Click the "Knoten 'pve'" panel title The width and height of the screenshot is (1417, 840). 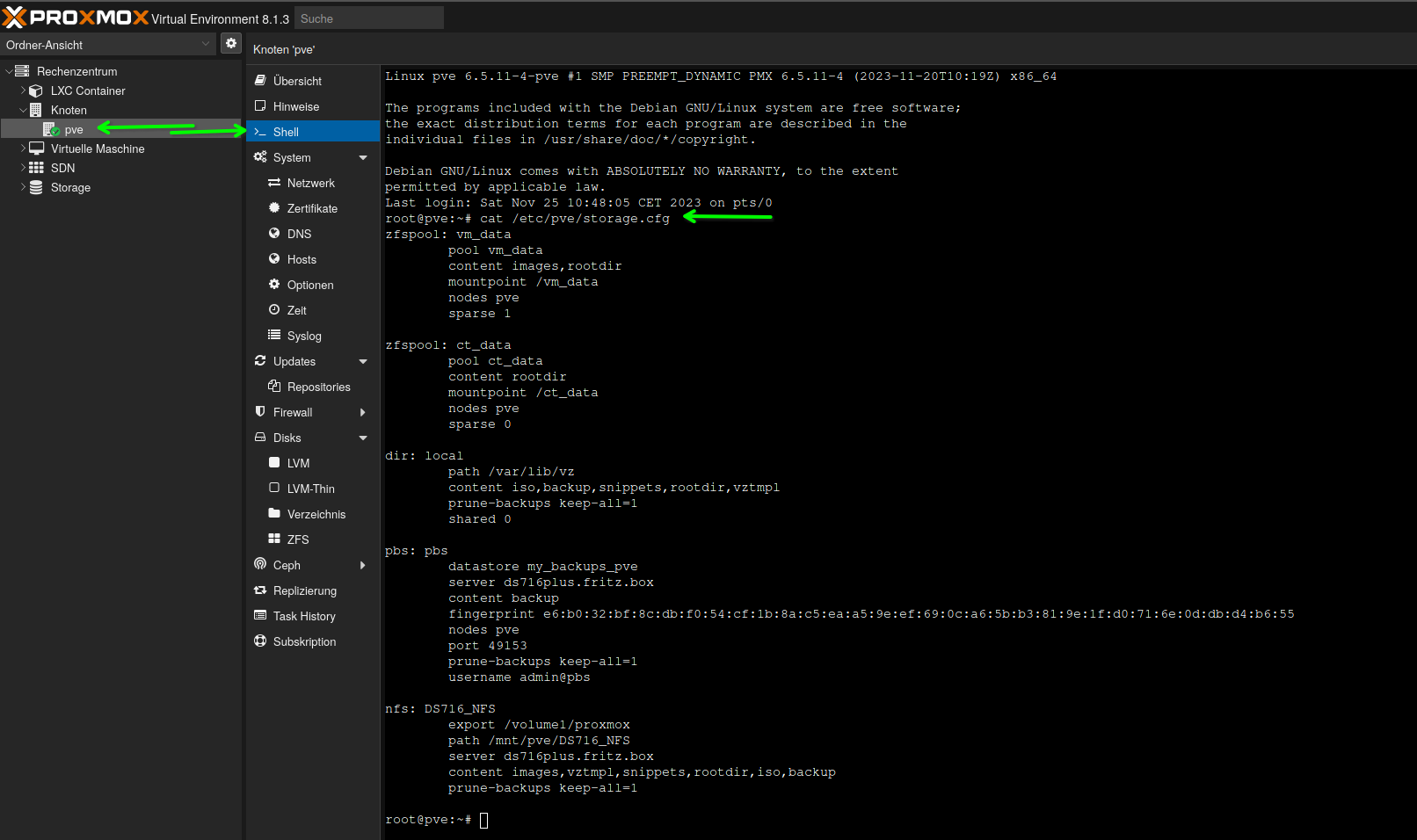tap(284, 50)
